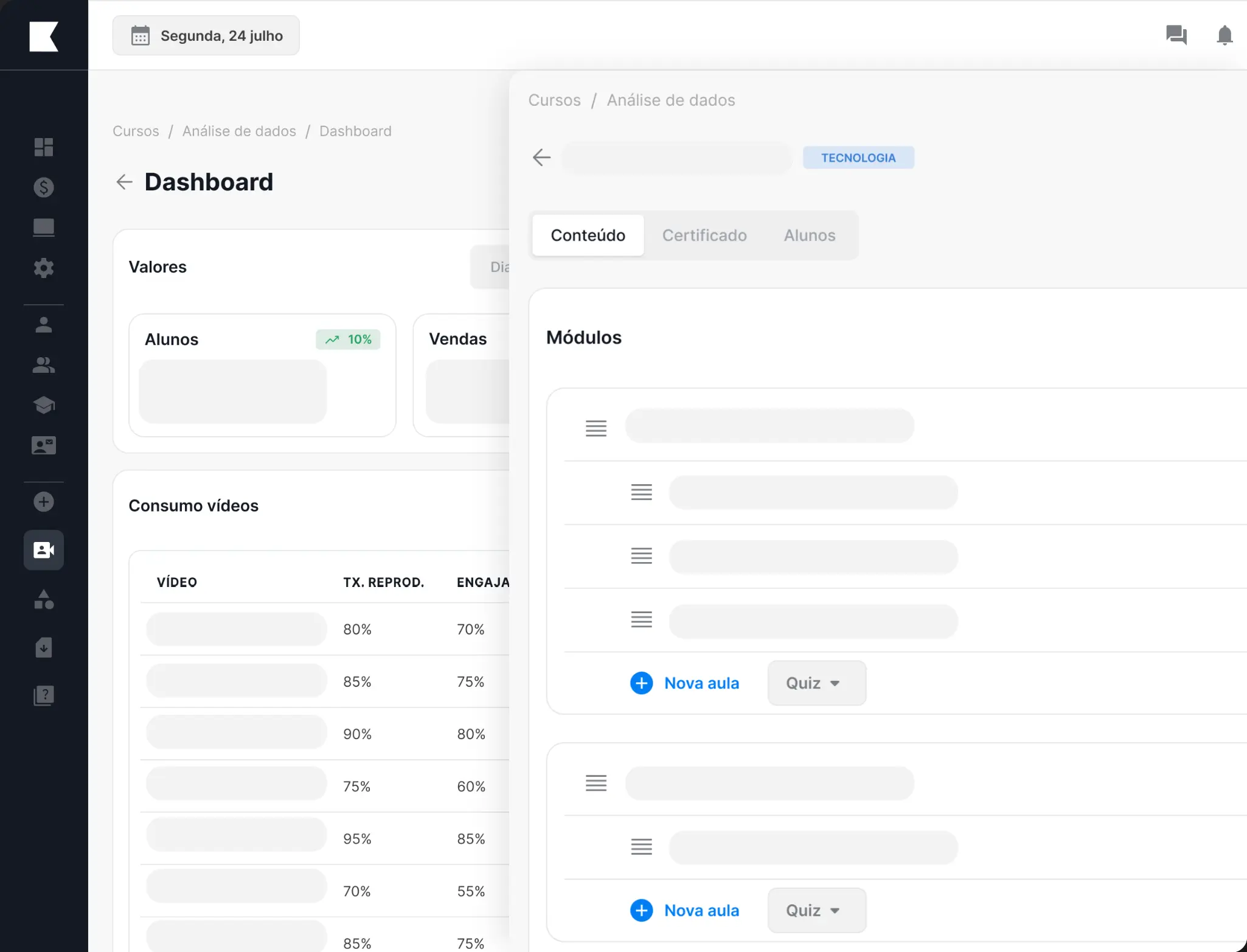Select the video camera sidebar icon

[x=43, y=550]
